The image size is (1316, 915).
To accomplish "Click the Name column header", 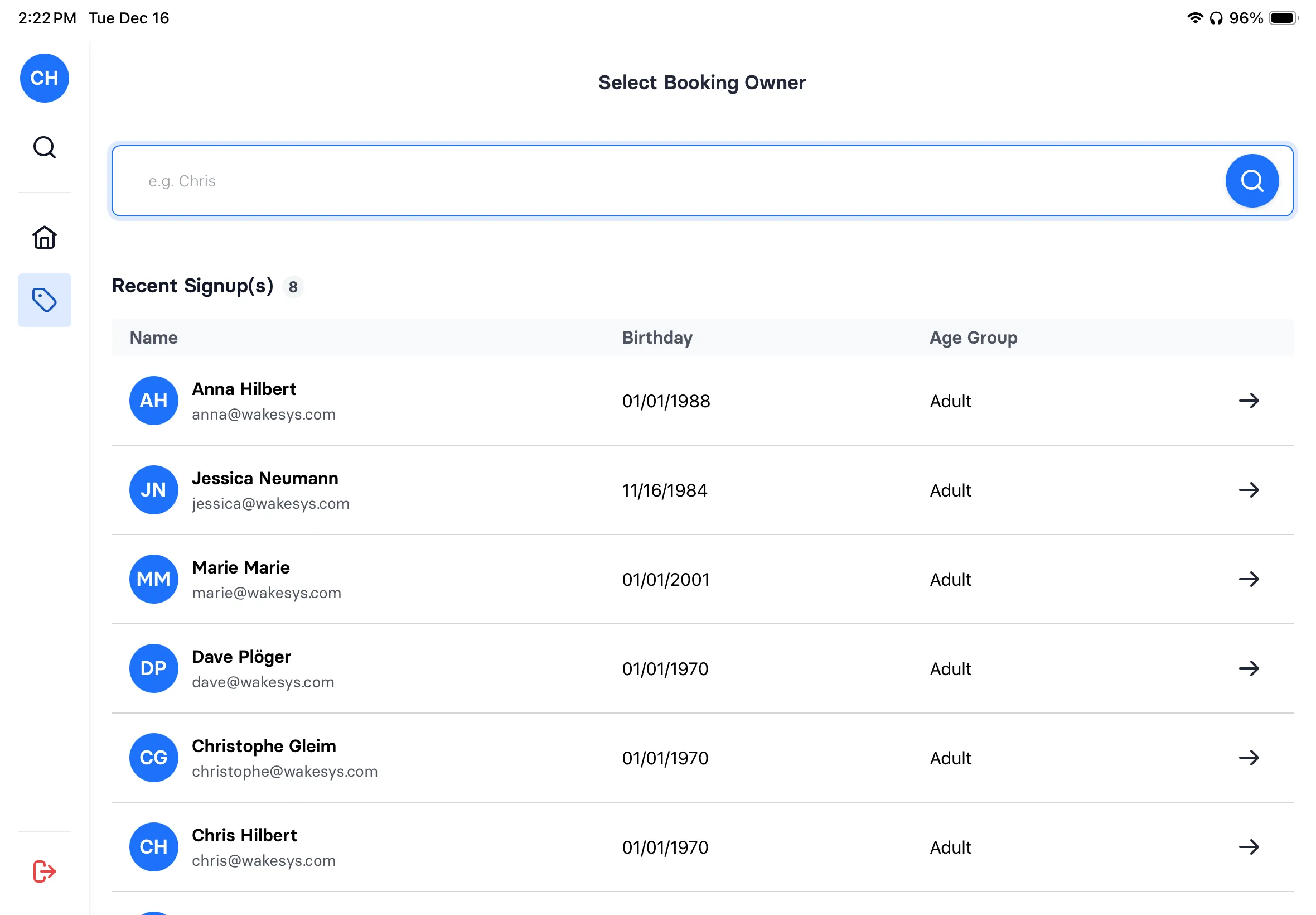I will point(153,338).
